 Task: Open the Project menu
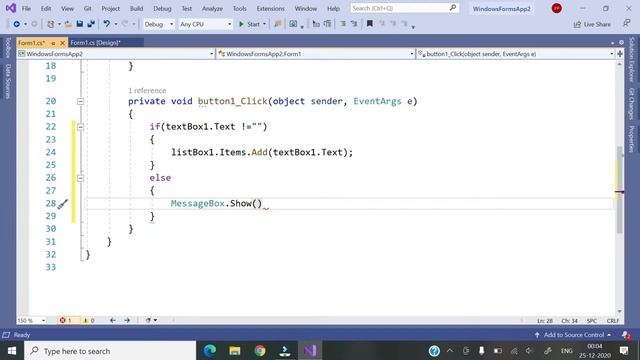click(x=111, y=9)
